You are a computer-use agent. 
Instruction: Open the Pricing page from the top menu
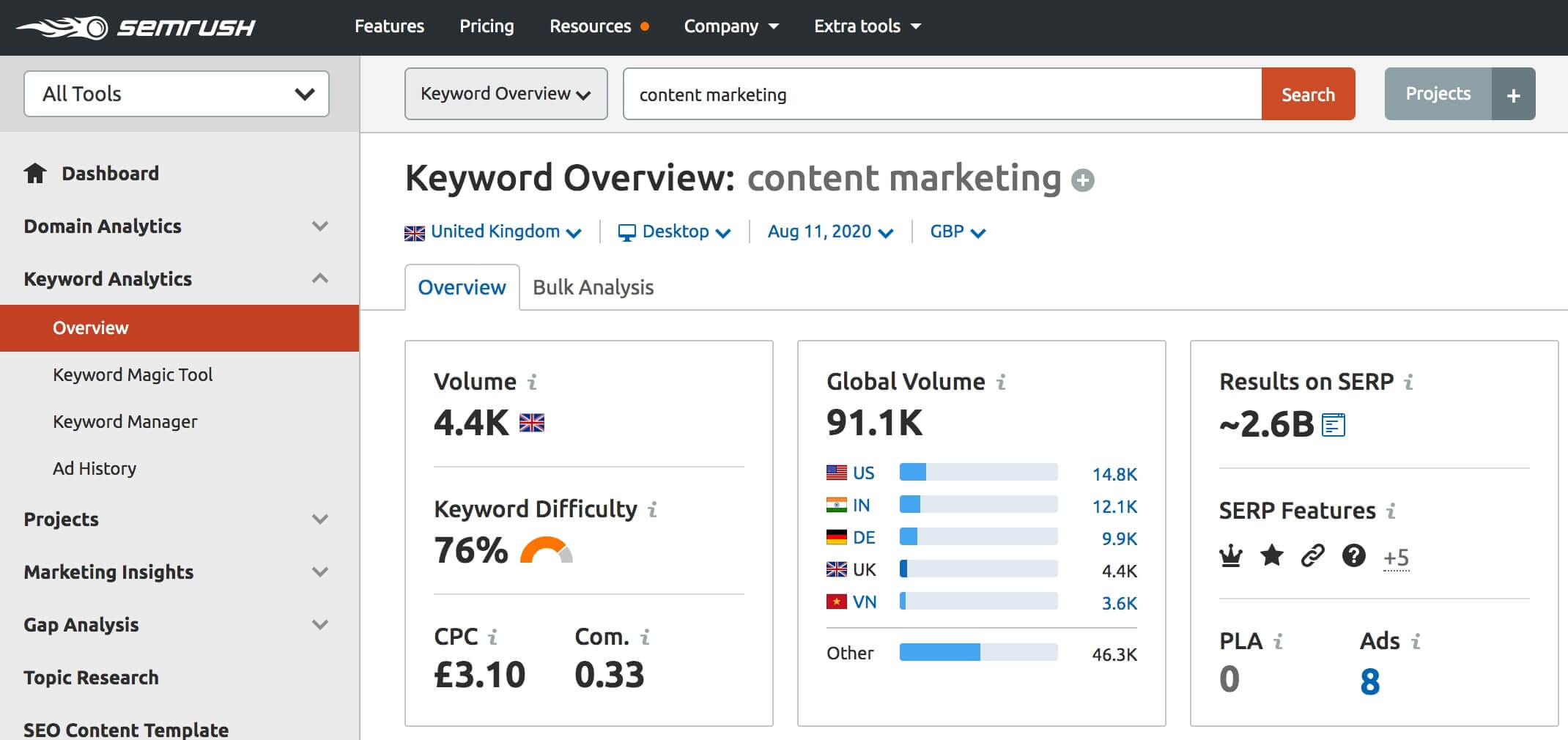tap(487, 26)
